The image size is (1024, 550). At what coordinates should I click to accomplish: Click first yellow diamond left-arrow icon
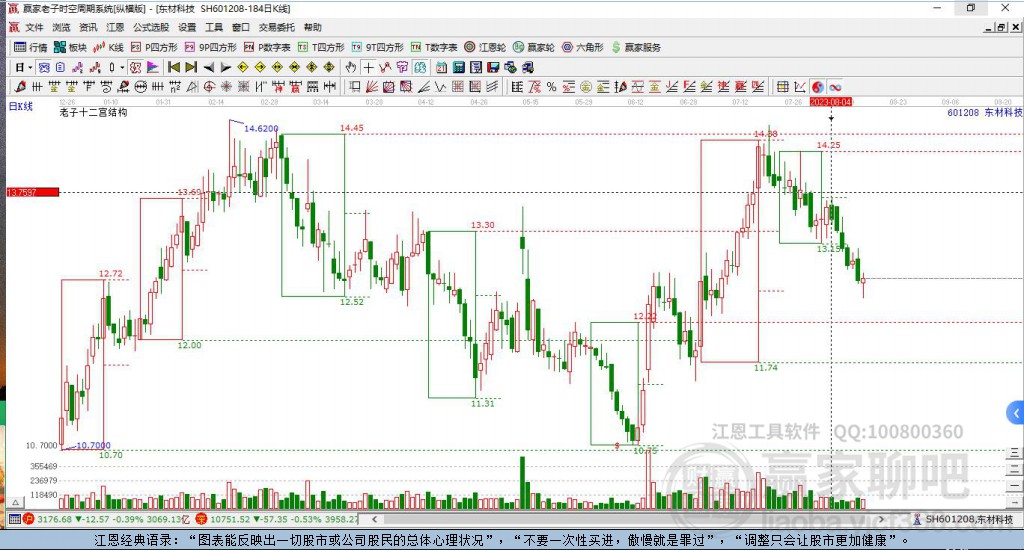[243, 67]
